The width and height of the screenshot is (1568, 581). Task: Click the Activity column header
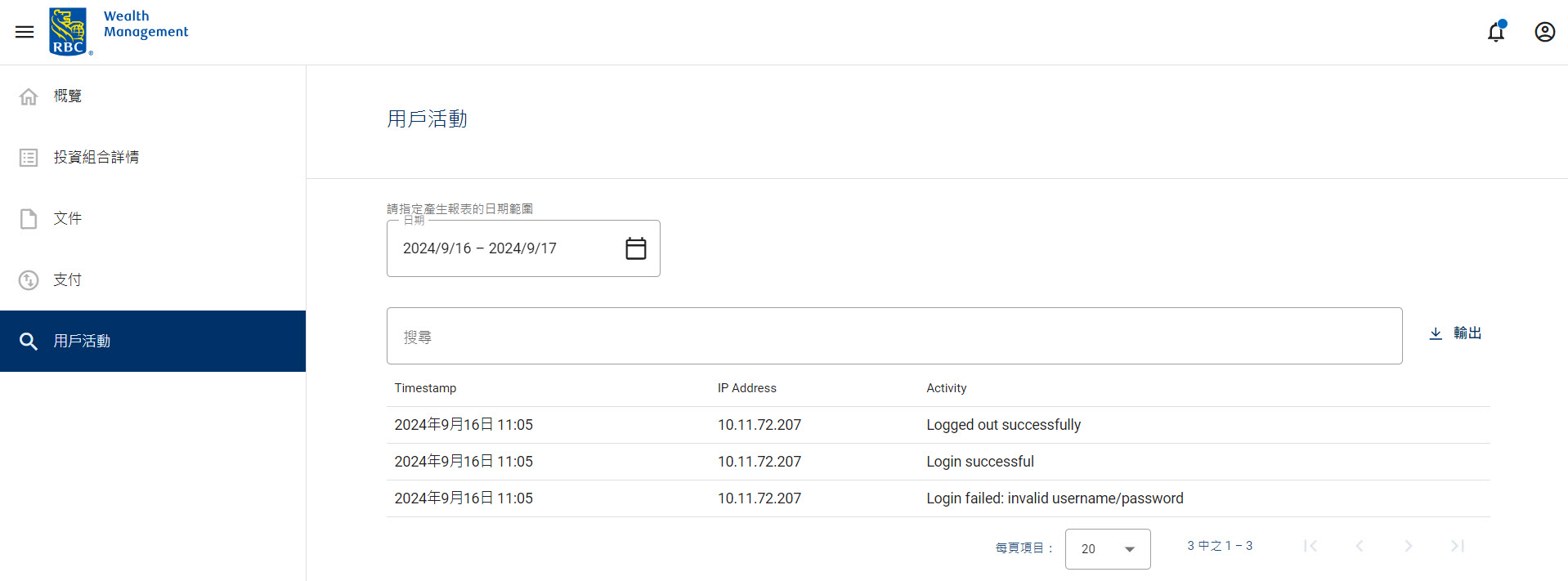[946, 388]
